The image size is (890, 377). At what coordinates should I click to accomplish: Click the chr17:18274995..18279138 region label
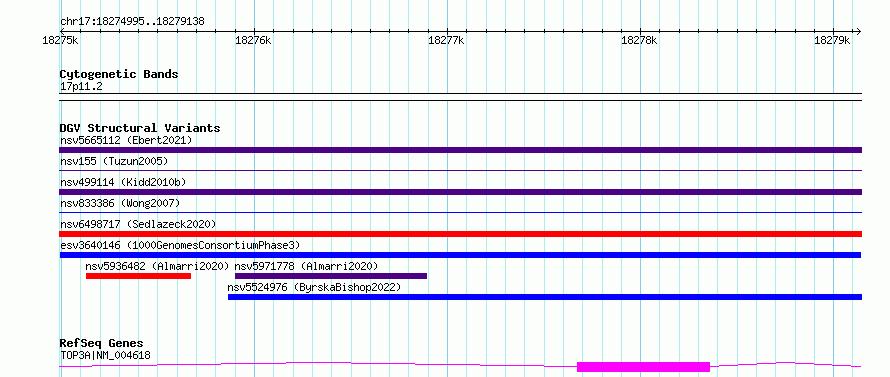coord(132,22)
